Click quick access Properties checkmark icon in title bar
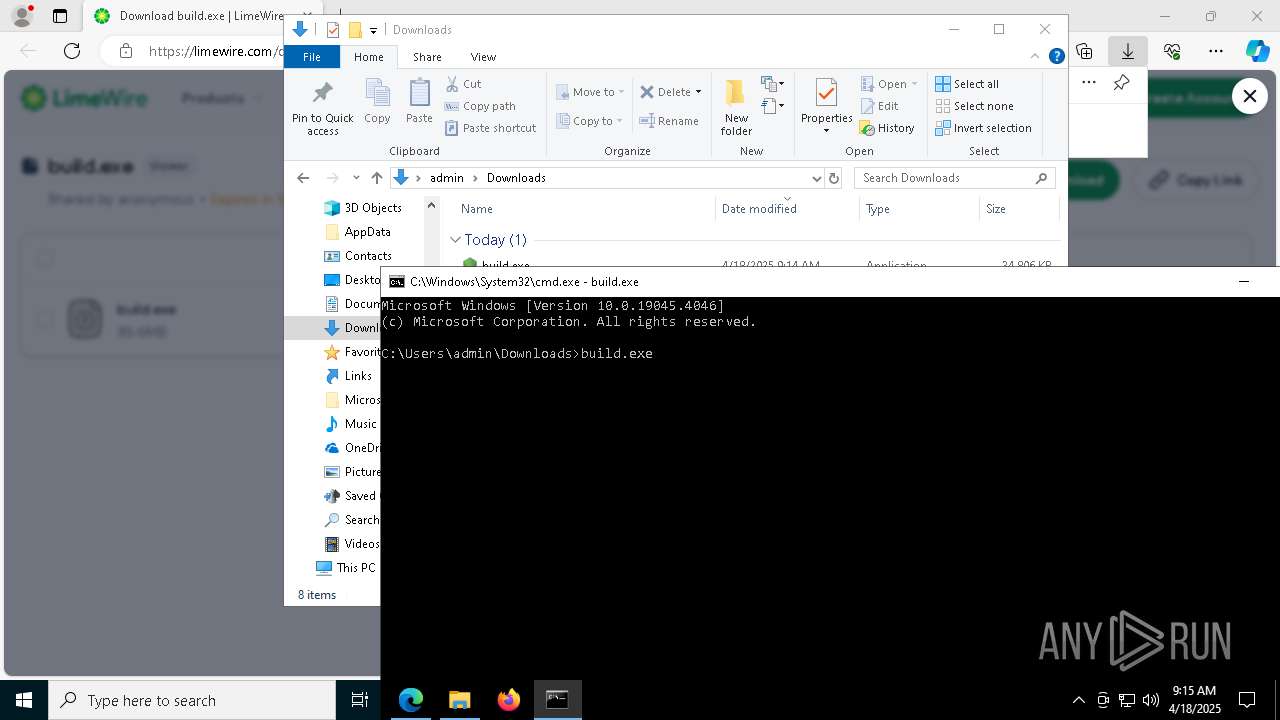 pos(333,30)
